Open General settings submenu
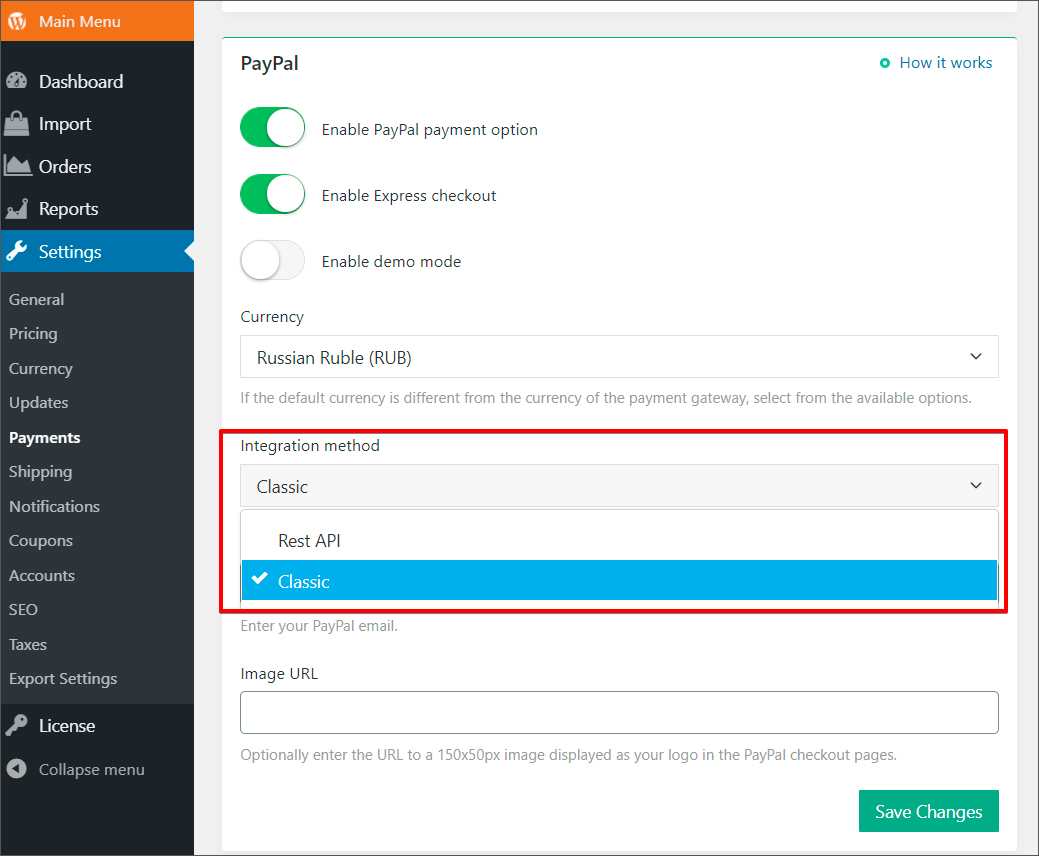This screenshot has height=856, width=1039. [x=36, y=299]
